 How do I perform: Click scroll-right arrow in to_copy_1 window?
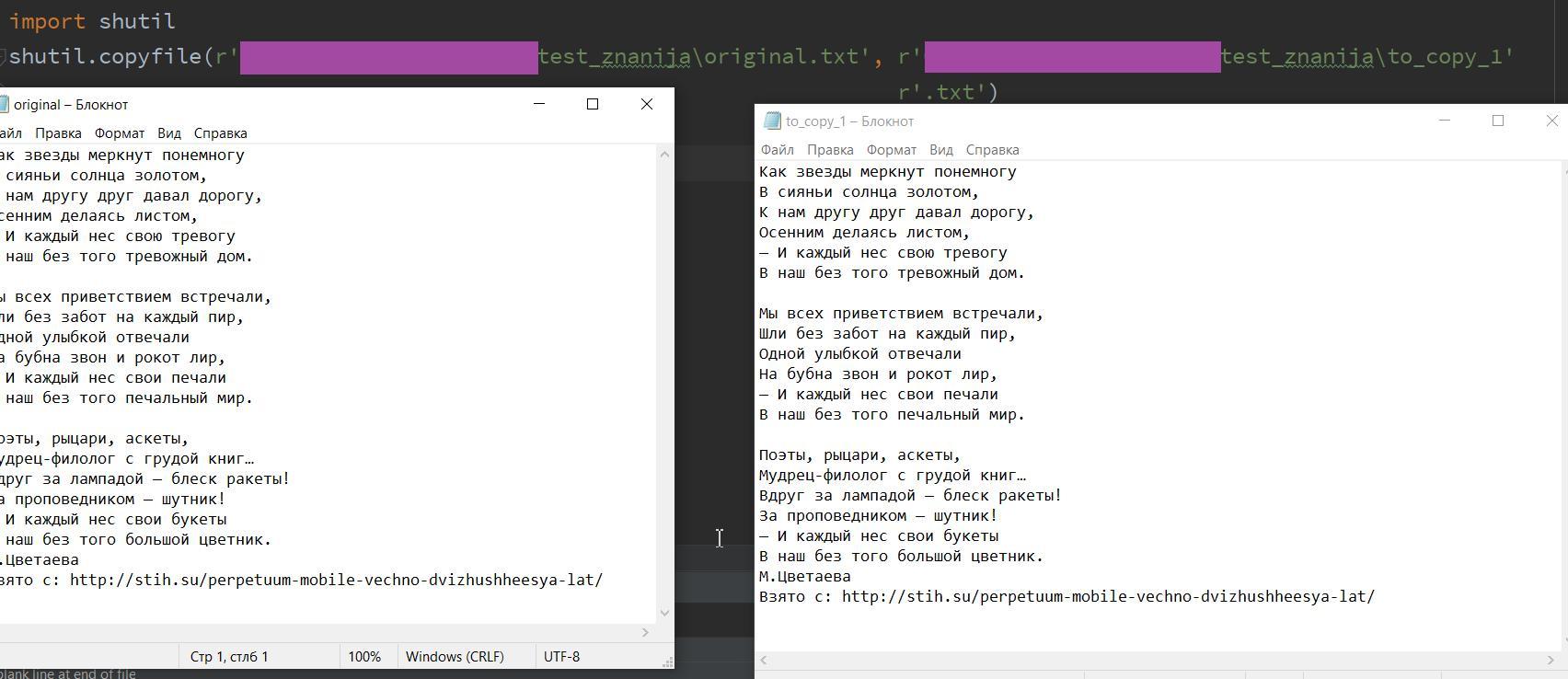tap(1550, 660)
